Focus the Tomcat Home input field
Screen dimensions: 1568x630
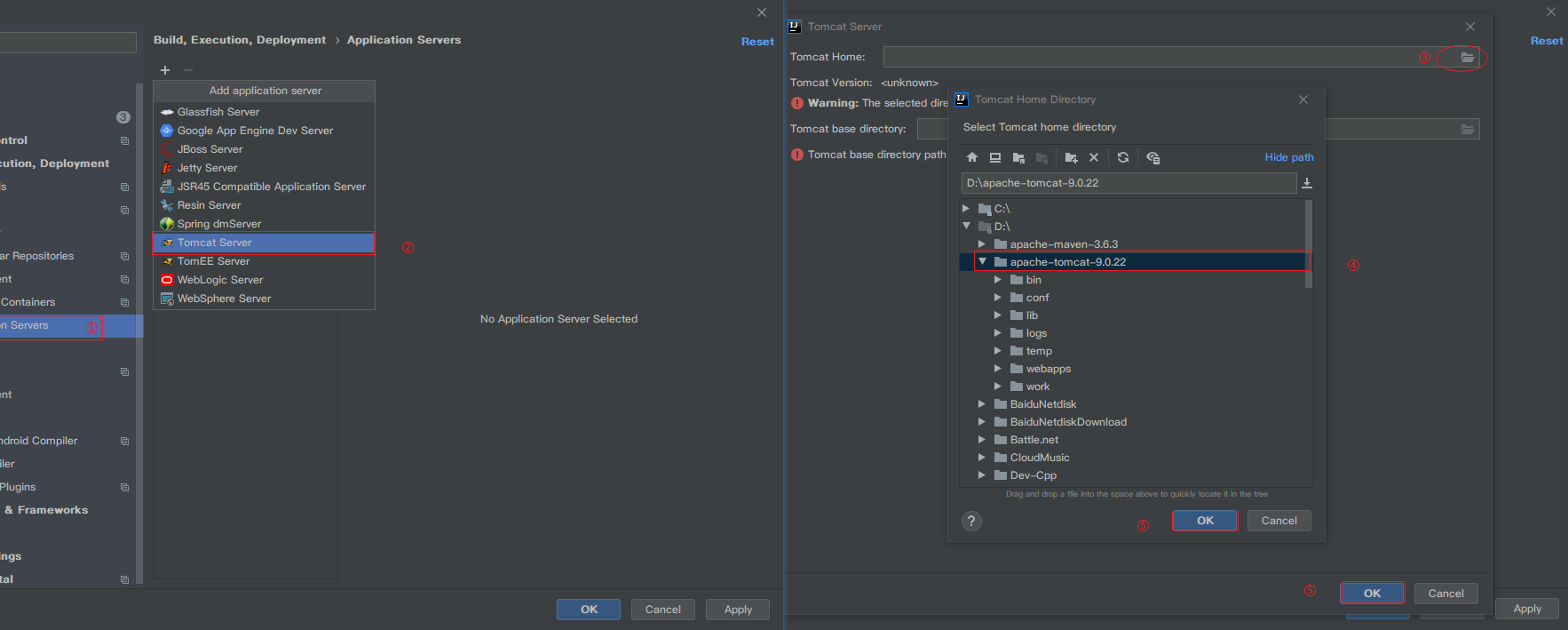(1181, 57)
